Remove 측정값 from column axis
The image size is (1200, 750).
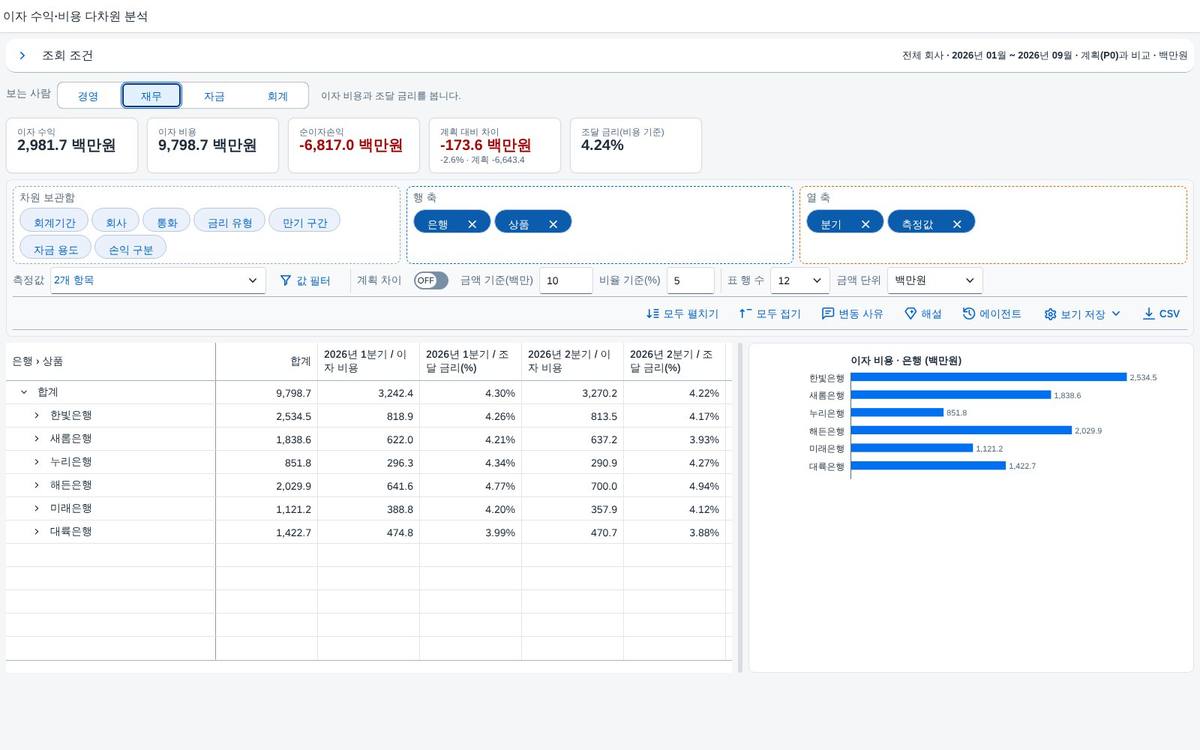click(x=957, y=224)
